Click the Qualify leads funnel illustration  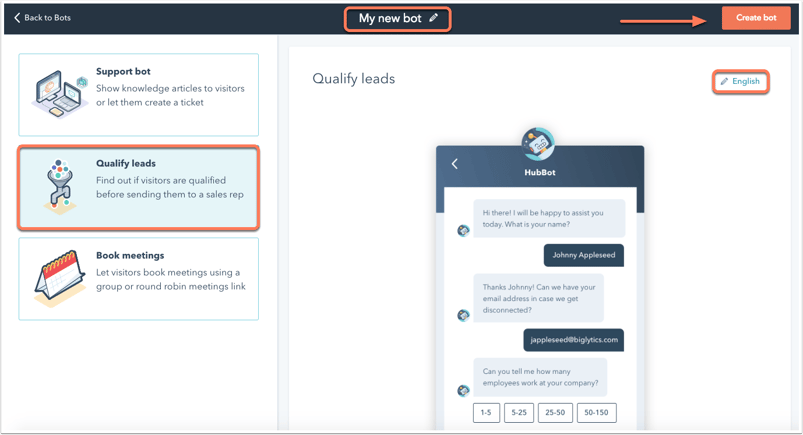coord(60,187)
